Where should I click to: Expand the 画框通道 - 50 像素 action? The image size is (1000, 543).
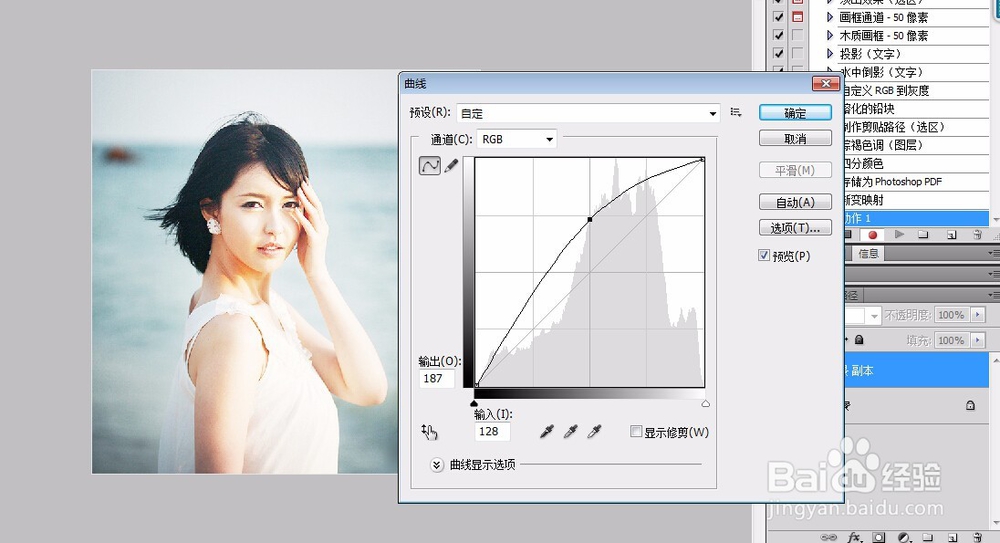pos(830,17)
